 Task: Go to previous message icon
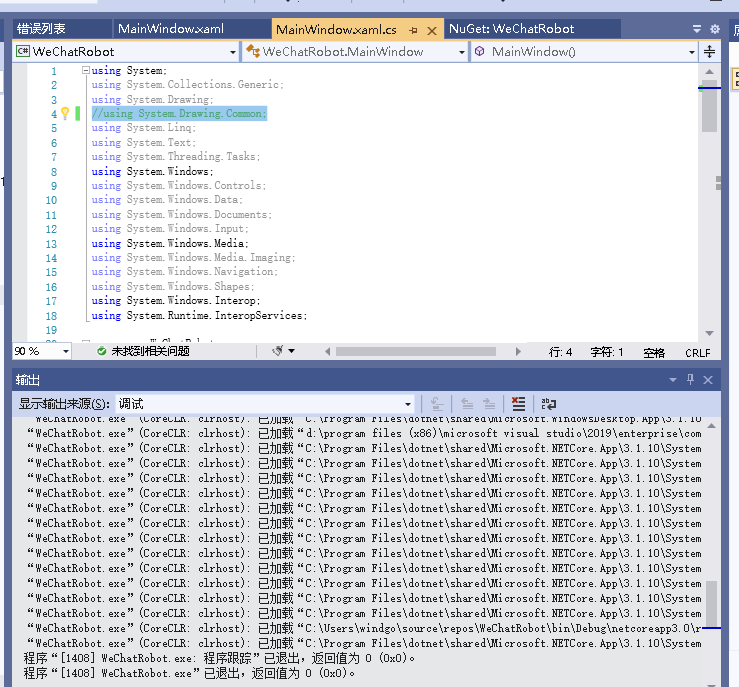(x=467, y=404)
